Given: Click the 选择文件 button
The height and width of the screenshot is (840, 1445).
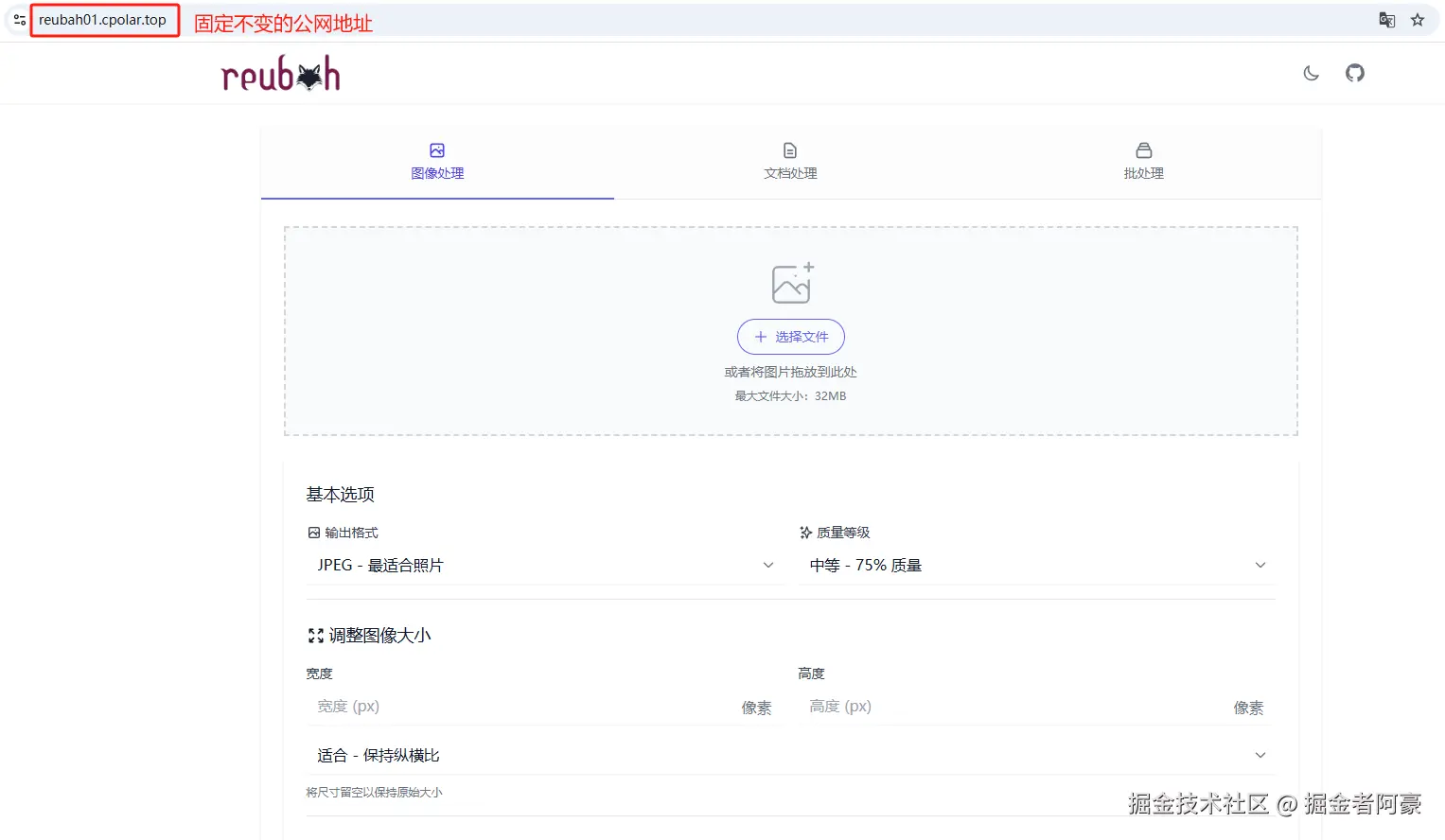Looking at the screenshot, I should 791,337.
